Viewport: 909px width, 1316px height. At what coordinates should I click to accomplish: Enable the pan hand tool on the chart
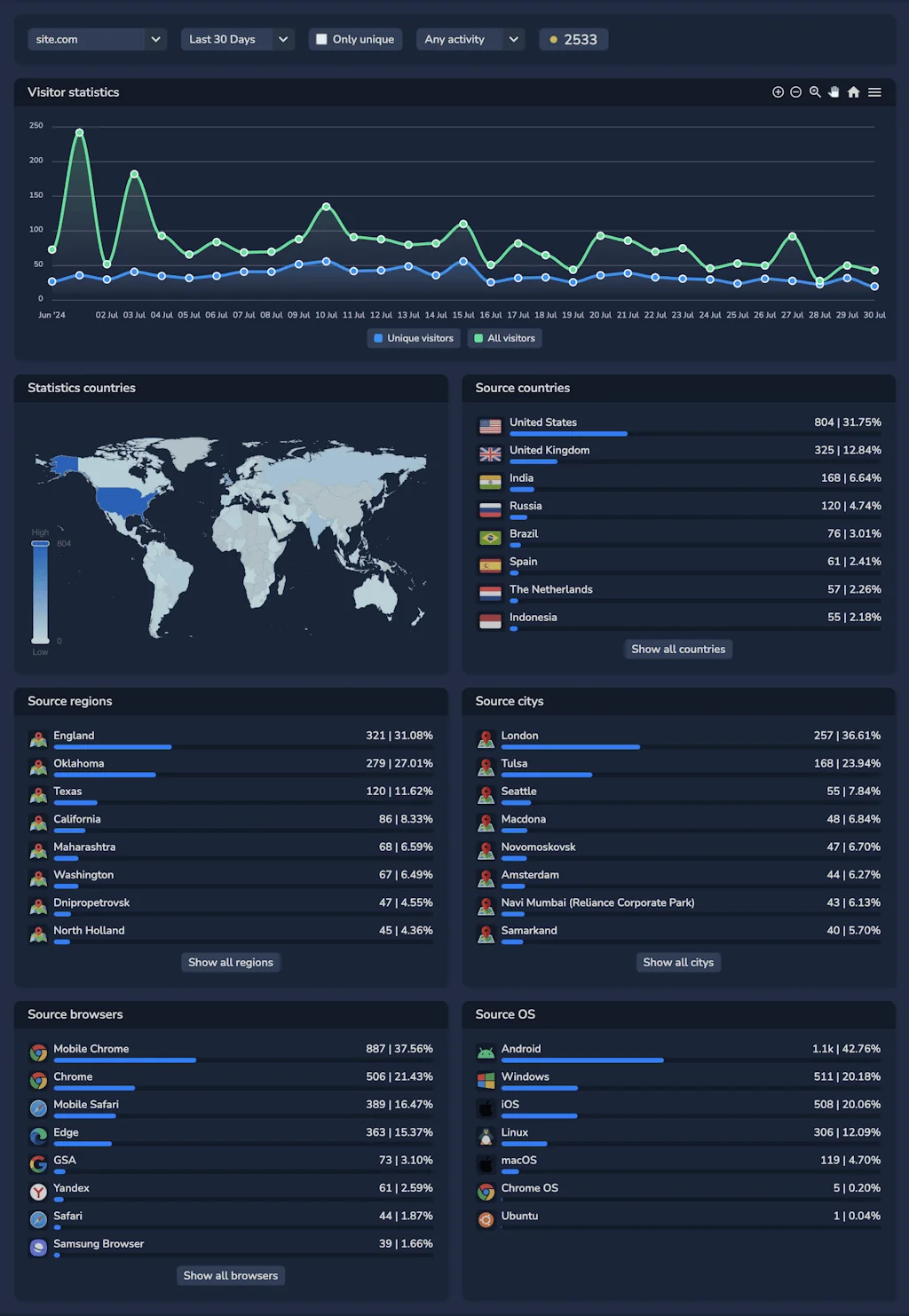pyautogui.click(x=834, y=91)
